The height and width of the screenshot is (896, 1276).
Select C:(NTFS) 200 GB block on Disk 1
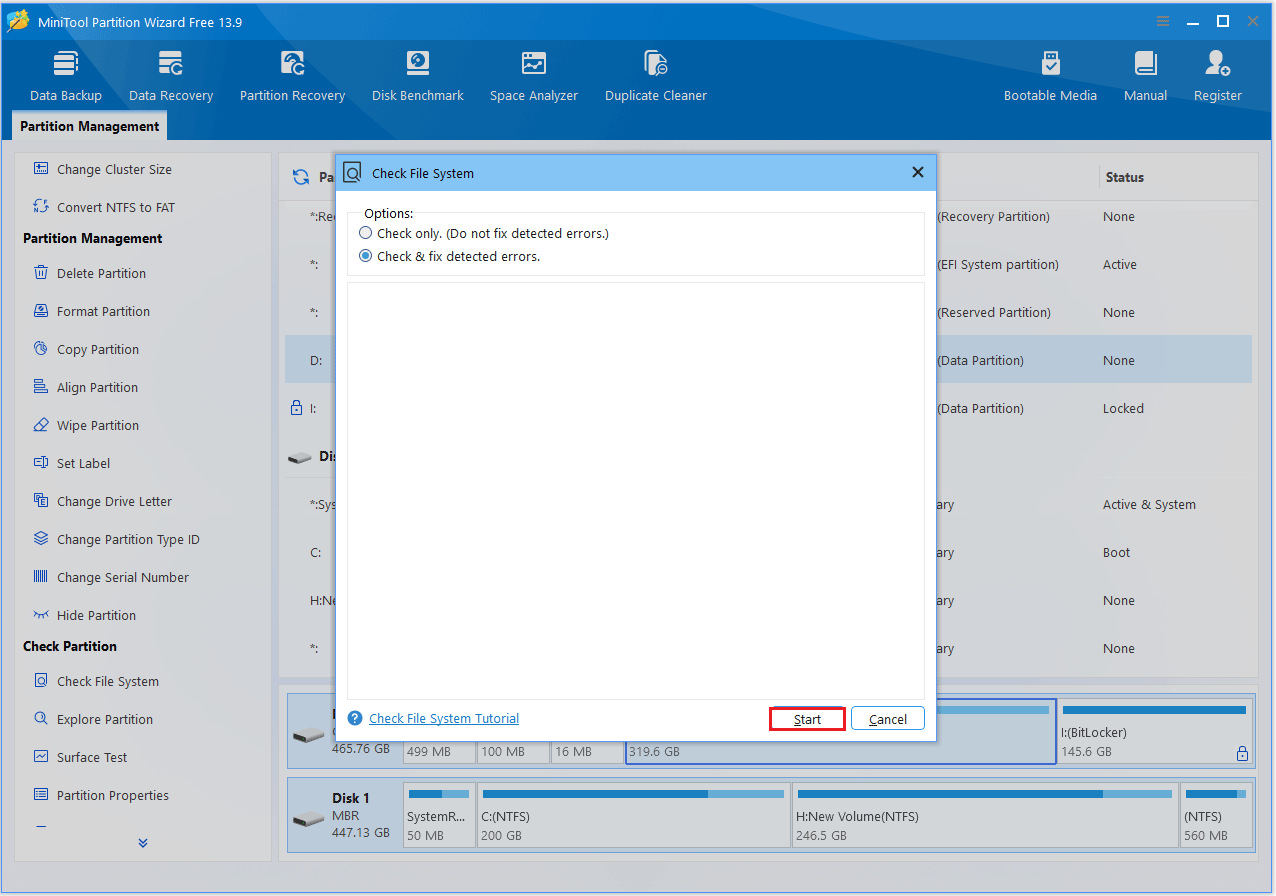point(633,816)
